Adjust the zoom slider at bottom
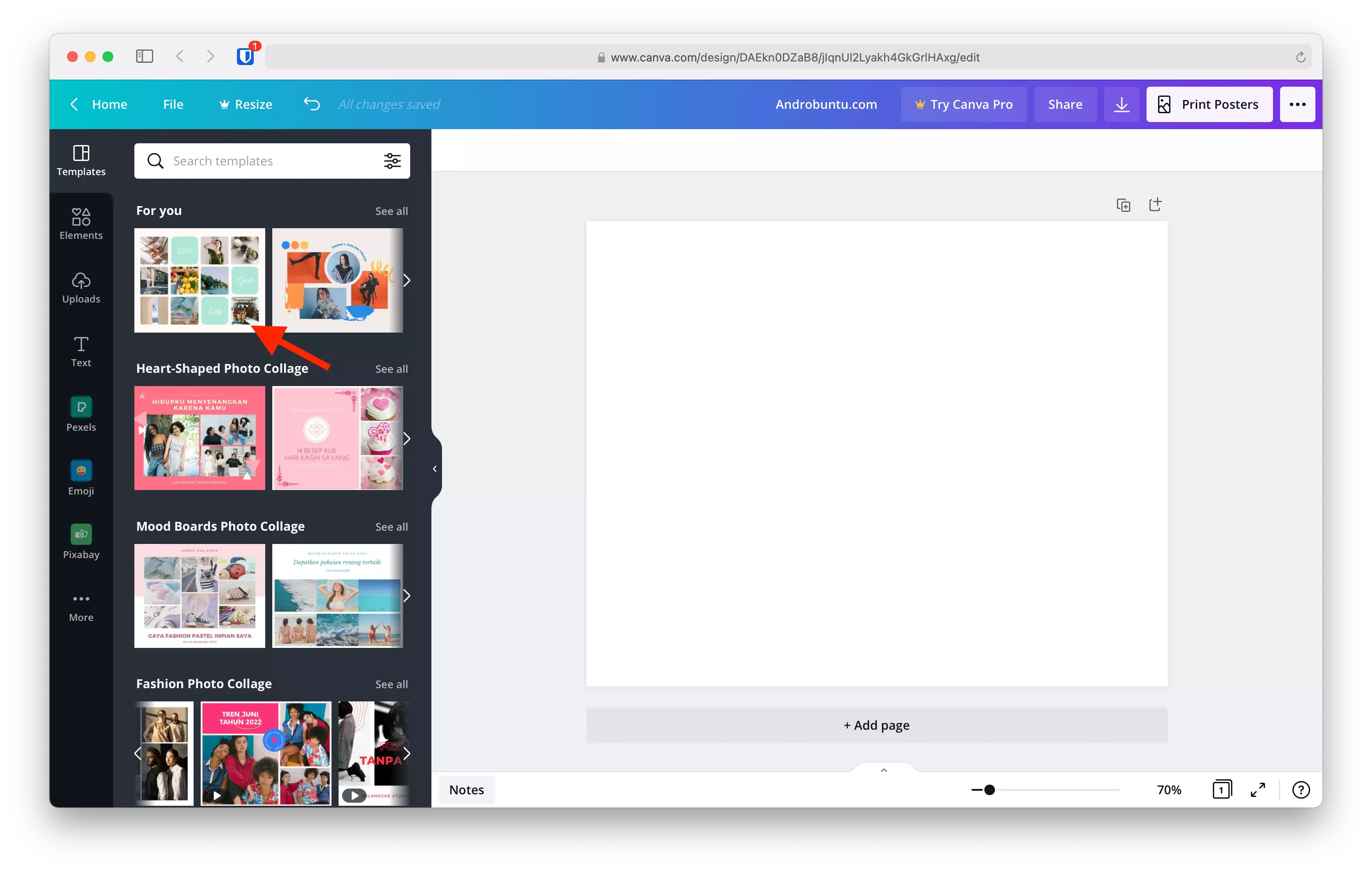 (x=990, y=790)
